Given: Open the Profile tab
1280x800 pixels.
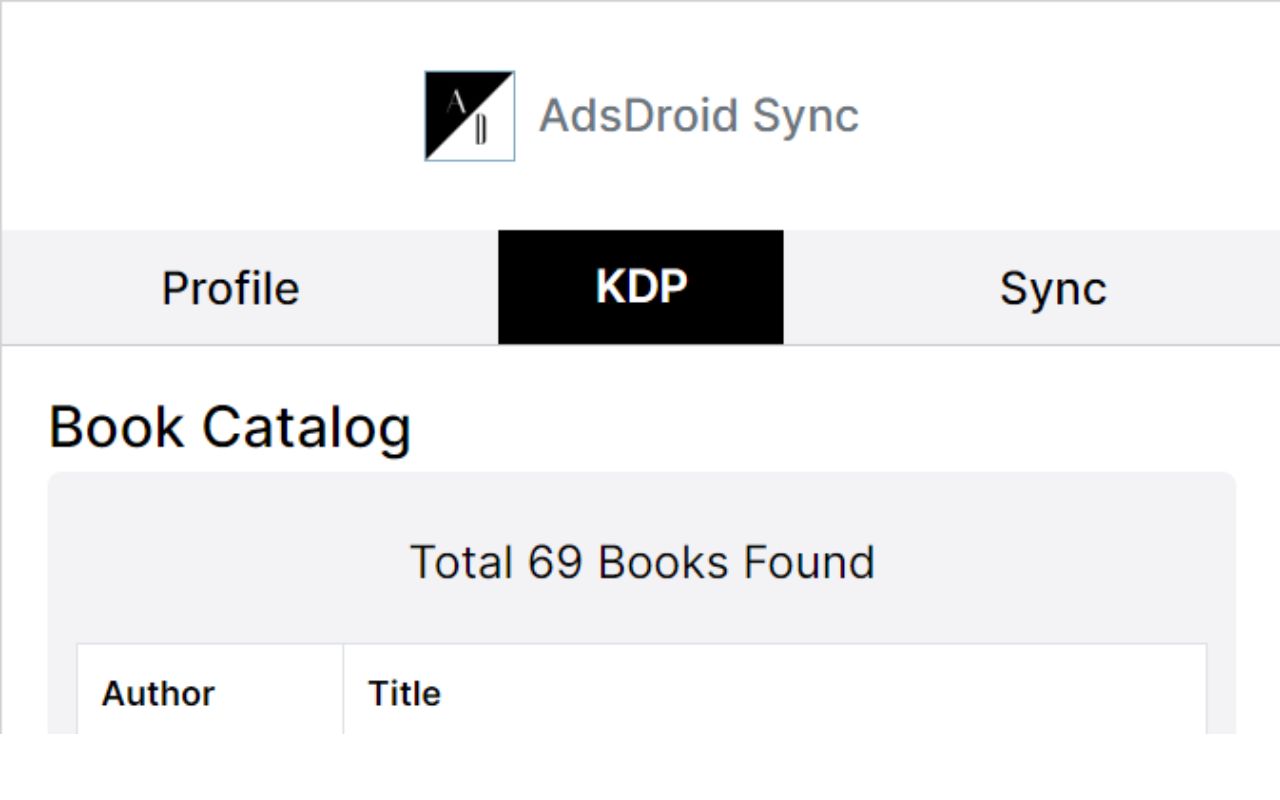Looking at the screenshot, I should coord(230,287).
